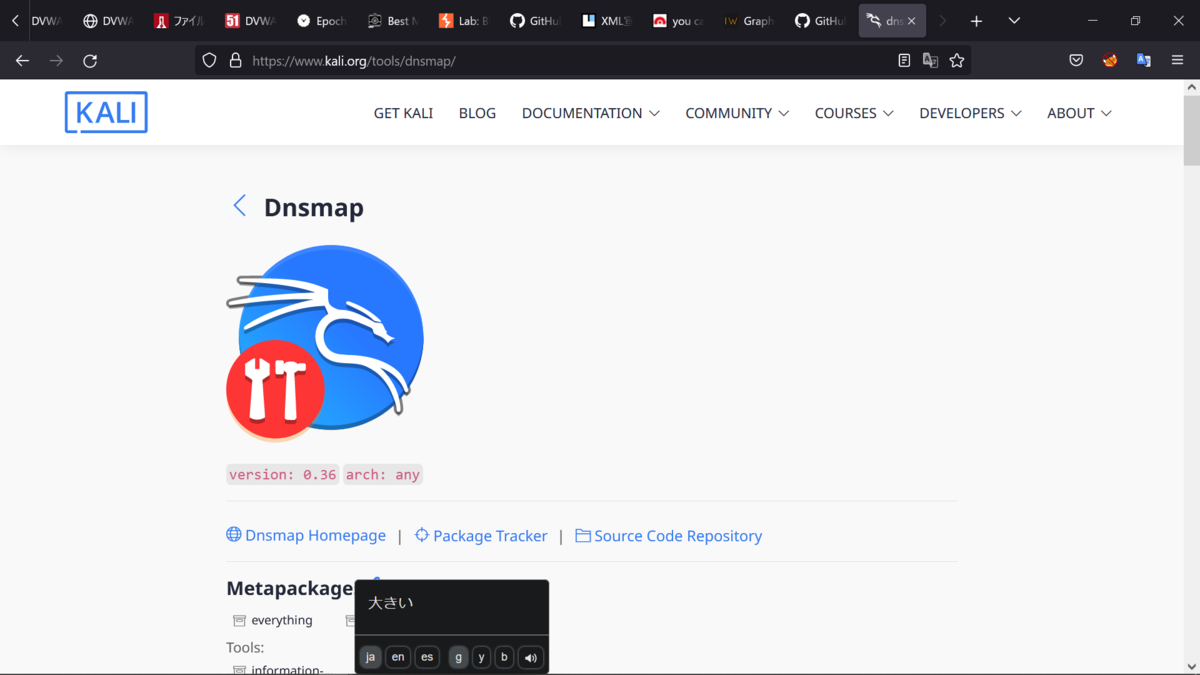Switch to the Epoch tab
Screen dimensions: 1200x675
pos(322,21)
